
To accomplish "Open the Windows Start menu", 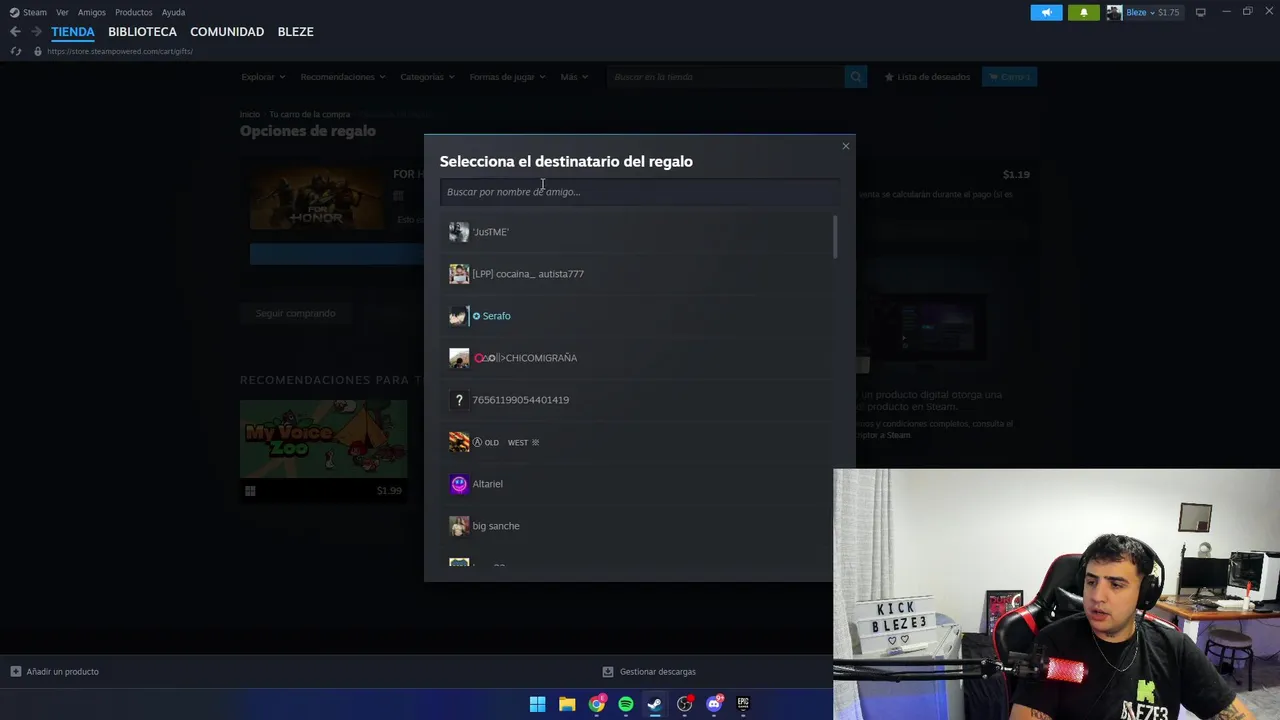I will tap(537, 704).
